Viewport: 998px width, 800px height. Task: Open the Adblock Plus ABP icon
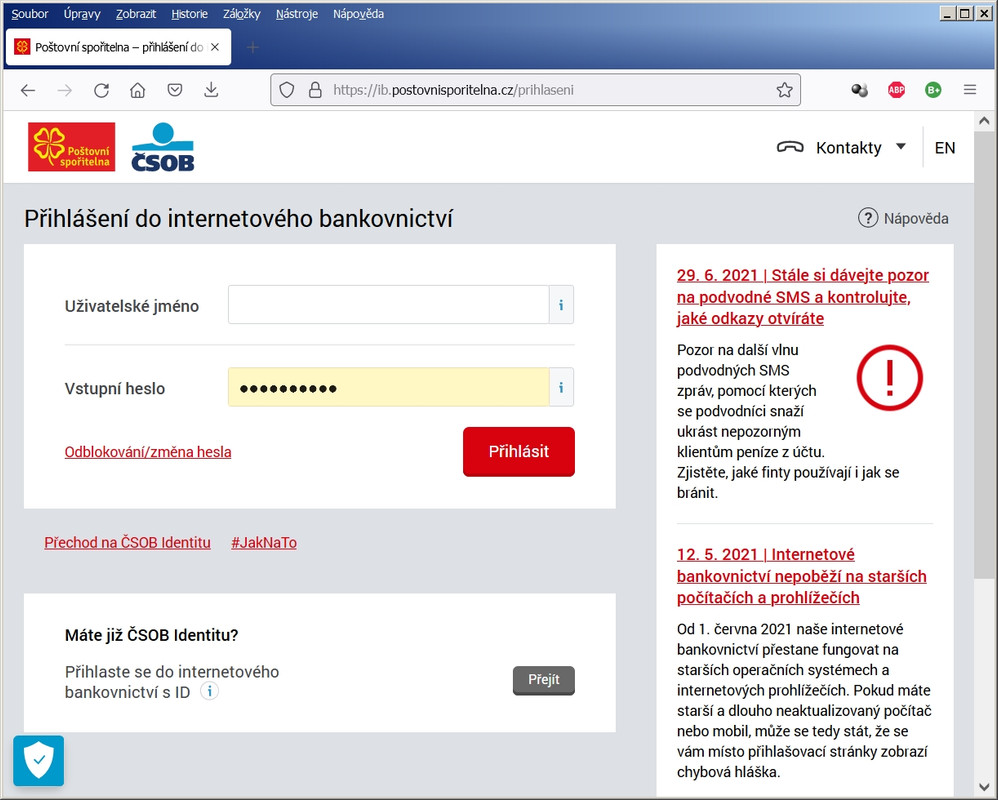click(896, 90)
